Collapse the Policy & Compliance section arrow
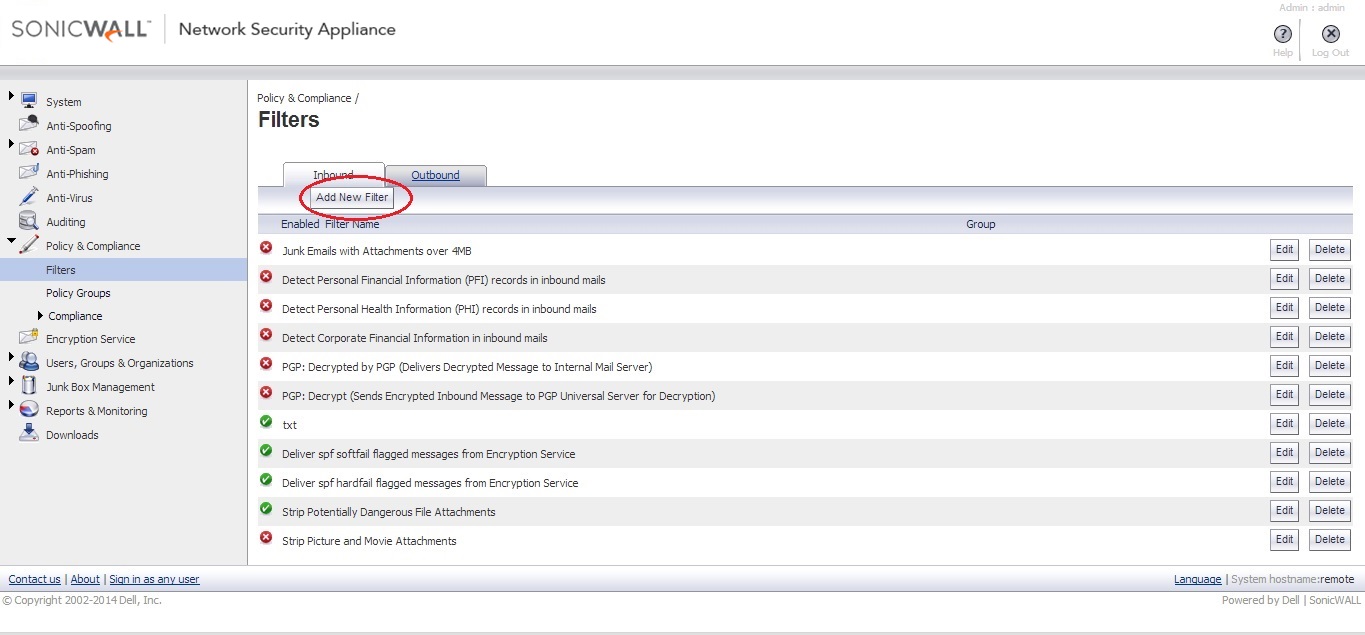Image resolution: width=1365 pixels, height=635 pixels. pyautogui.click(x=11, y=241)
